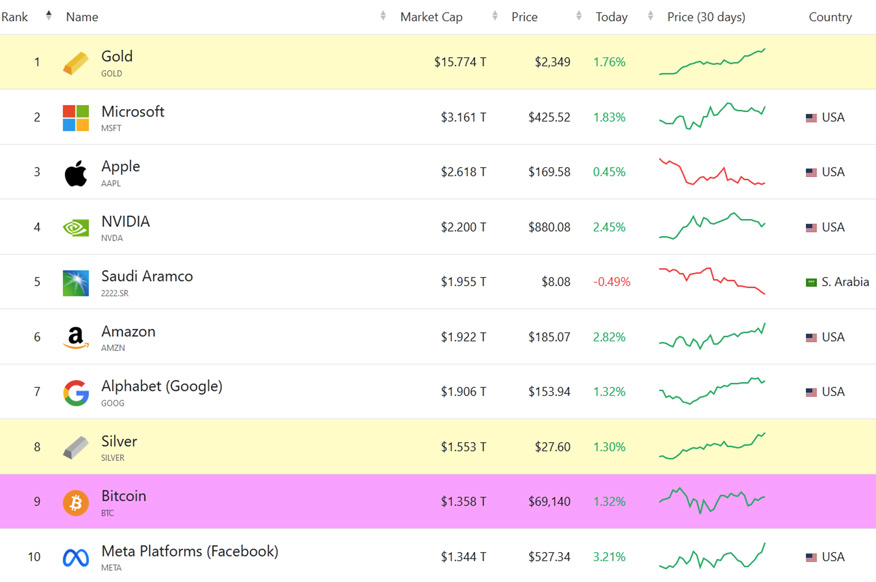Viewport: 876px width, 582px height.
Task: Open the Microsoft company link
Action: pos(132,112)
